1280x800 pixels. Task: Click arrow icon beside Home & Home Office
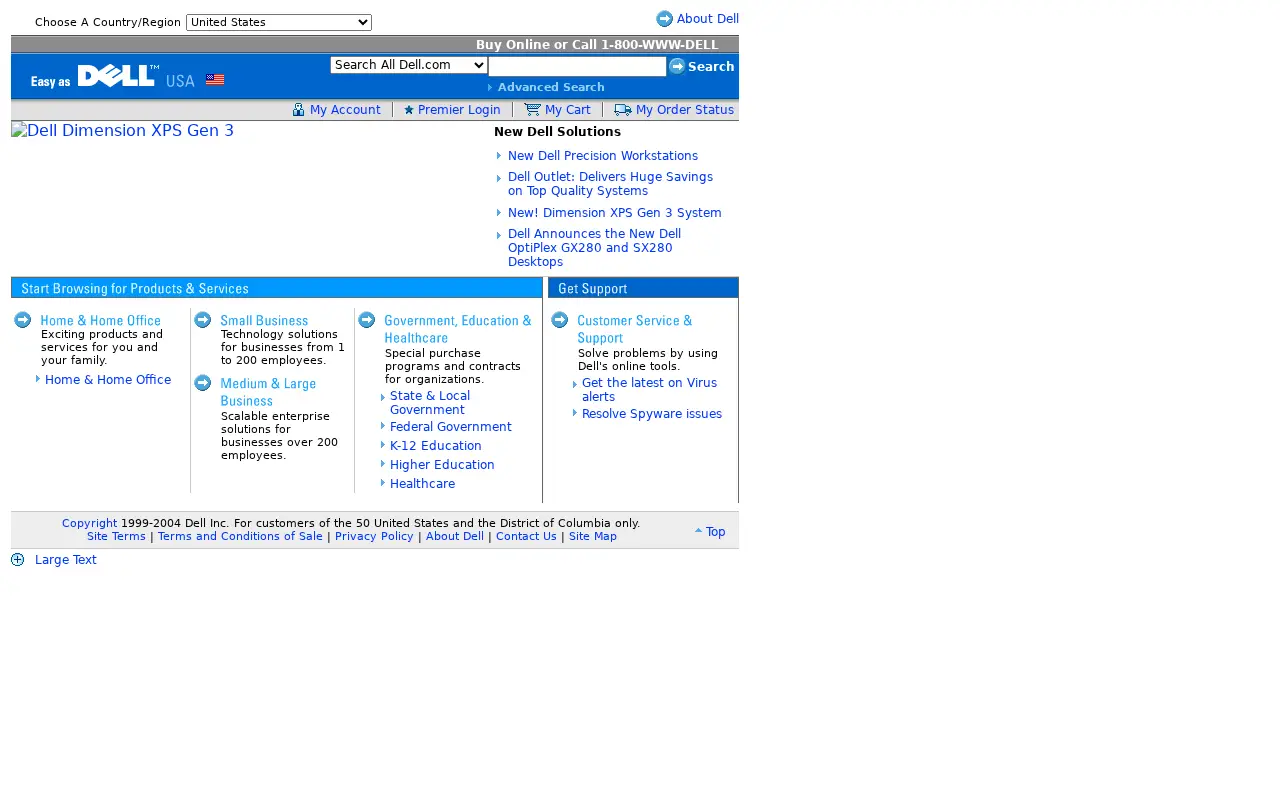pos(23,320)
